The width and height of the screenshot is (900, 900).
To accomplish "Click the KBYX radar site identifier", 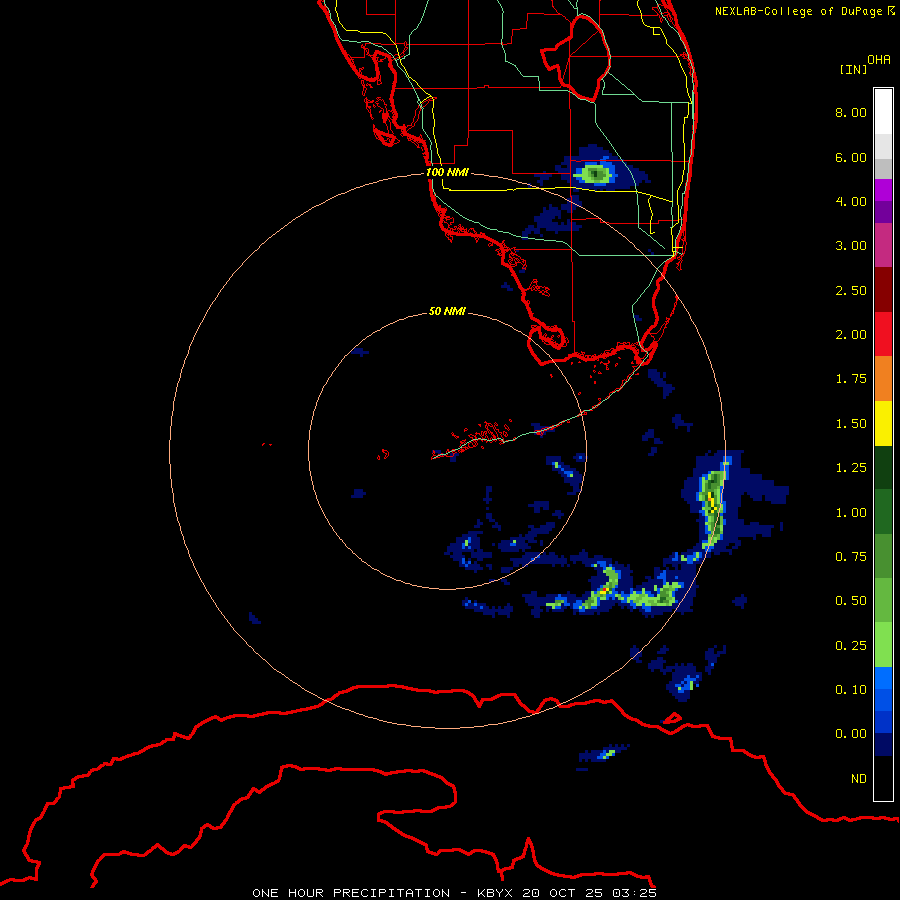I will point(495,893).
